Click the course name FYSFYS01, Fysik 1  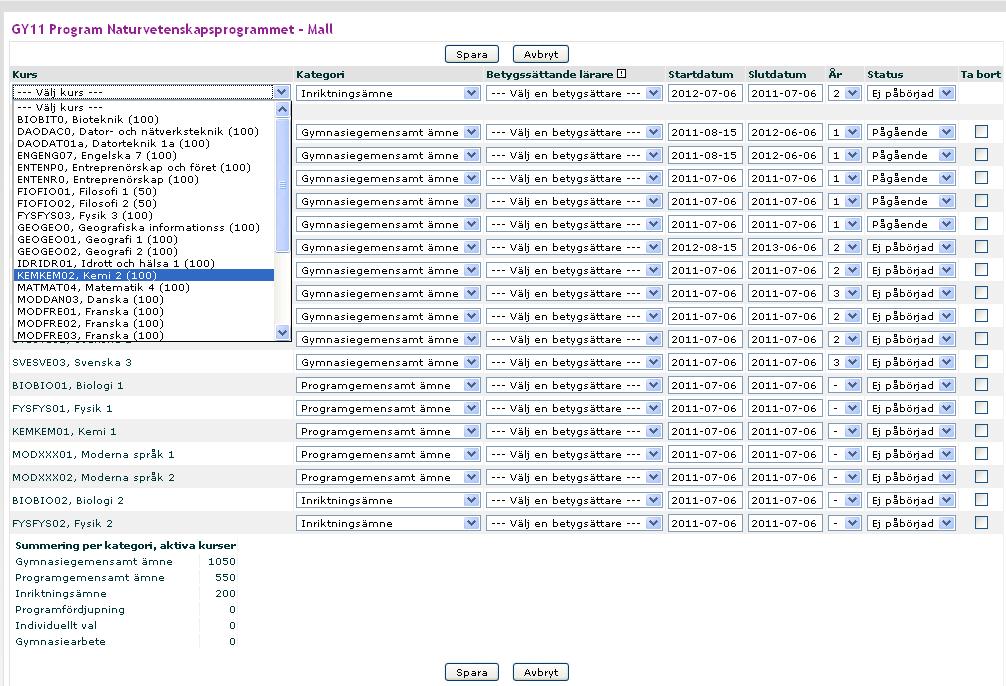coord(62,409)
